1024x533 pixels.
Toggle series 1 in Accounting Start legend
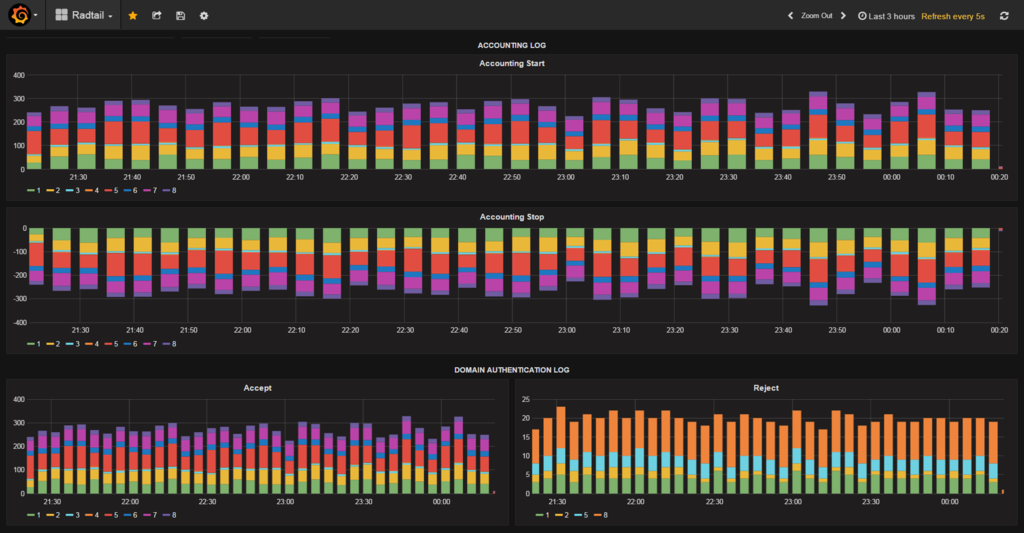click(34, 191)
